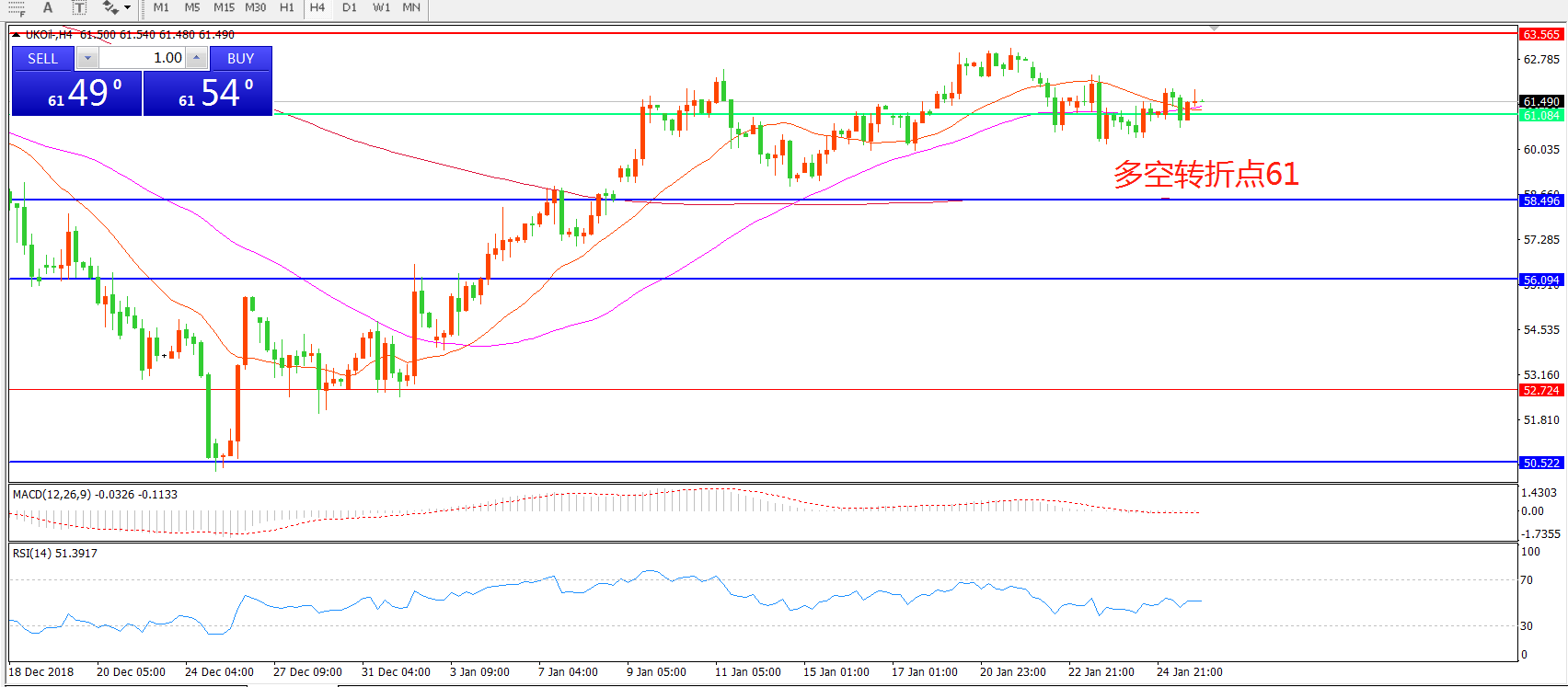Select the MN monthly timeframe
1568x687 pixels.
411,7
